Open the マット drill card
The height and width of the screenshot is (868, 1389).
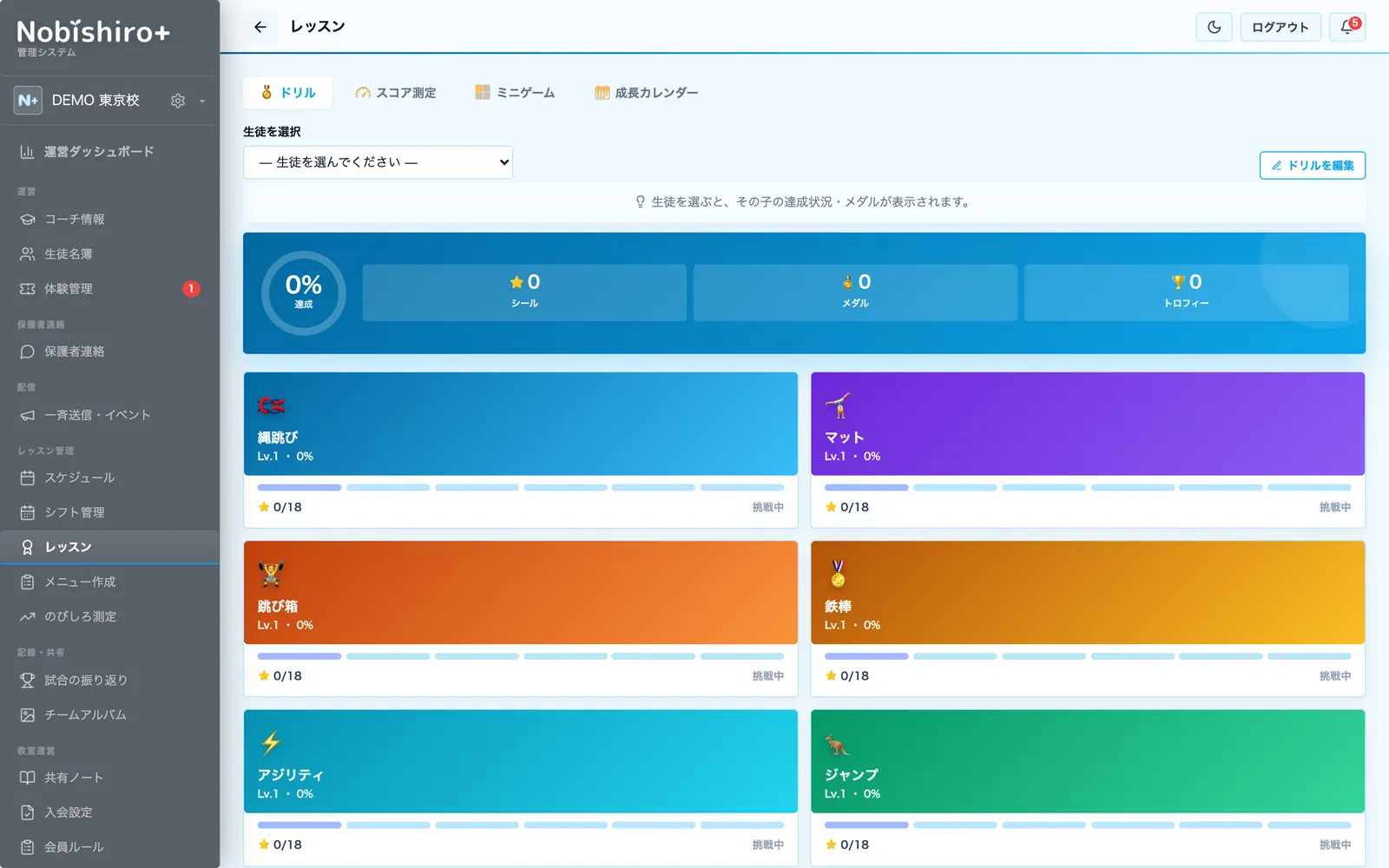pyautogui.click(x=1088, y=450)
